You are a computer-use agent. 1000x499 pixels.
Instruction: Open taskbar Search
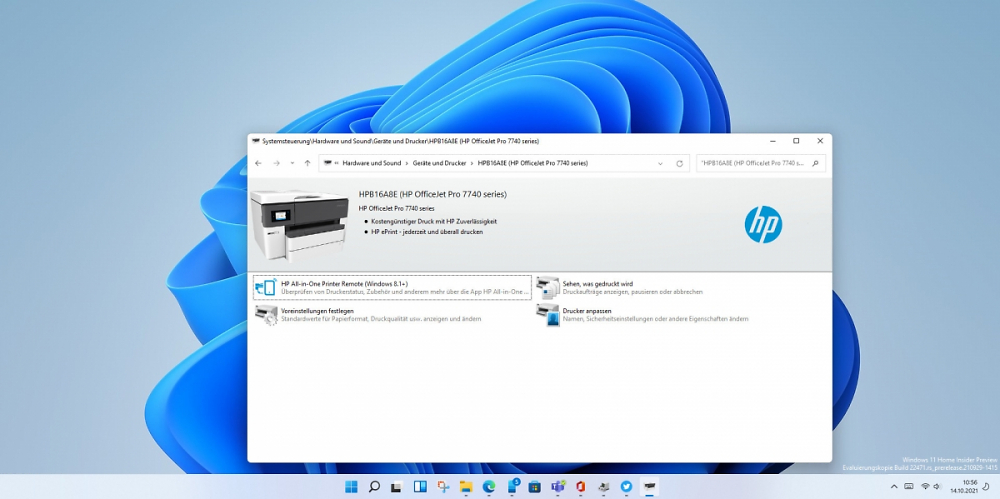coord(374,487)
